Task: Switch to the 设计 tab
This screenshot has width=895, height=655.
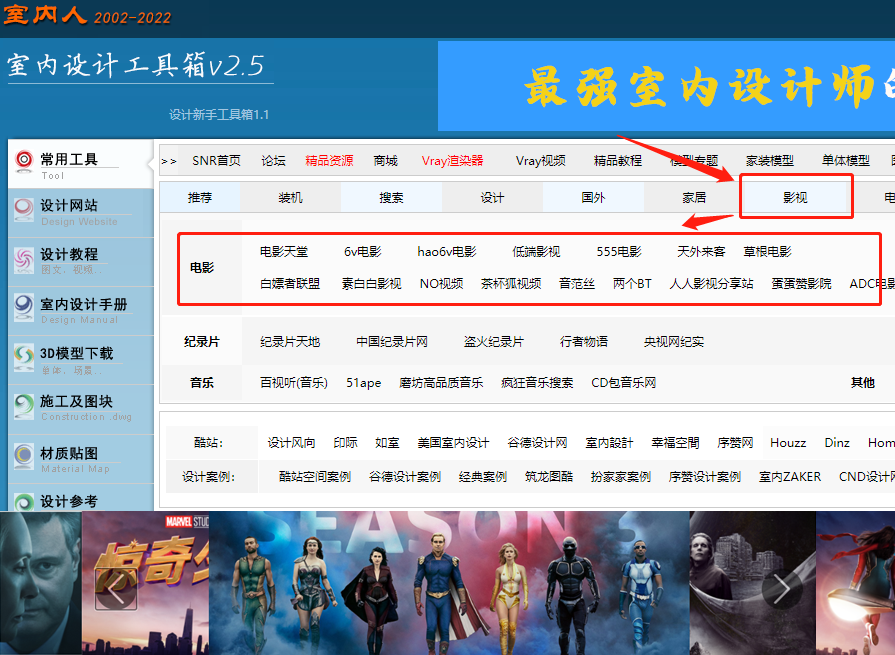Action: 492,197
